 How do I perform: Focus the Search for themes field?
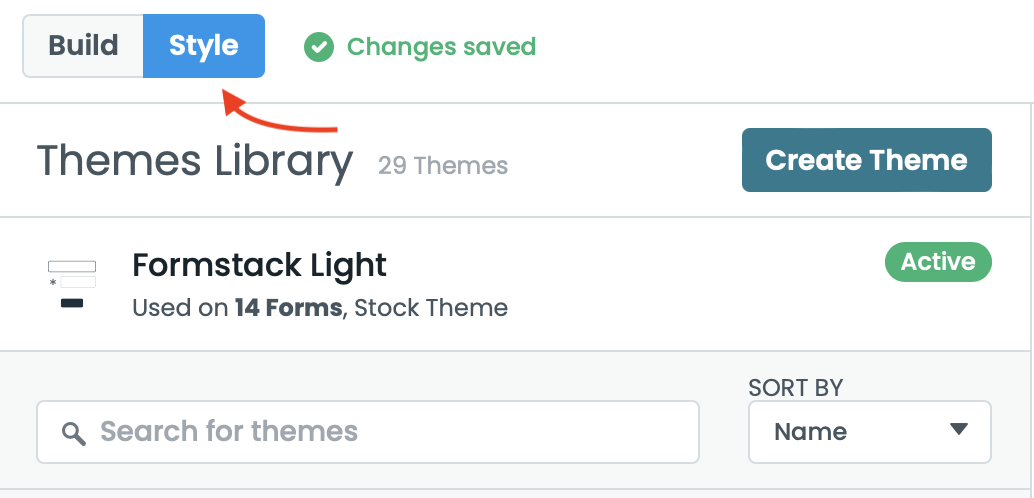pyautogui.click(x=380, y=432)
